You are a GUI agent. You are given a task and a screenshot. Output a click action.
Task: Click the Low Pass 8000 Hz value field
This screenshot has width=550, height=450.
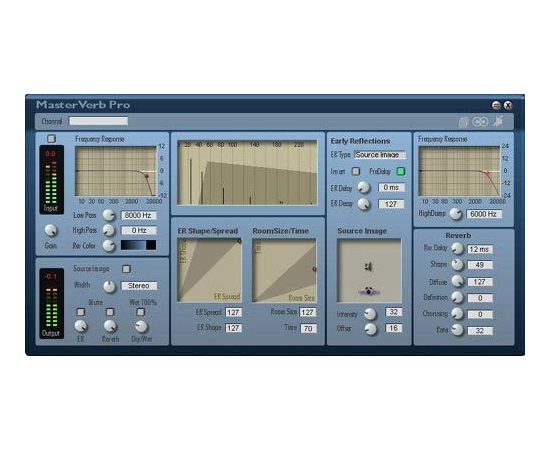(139, 215)
